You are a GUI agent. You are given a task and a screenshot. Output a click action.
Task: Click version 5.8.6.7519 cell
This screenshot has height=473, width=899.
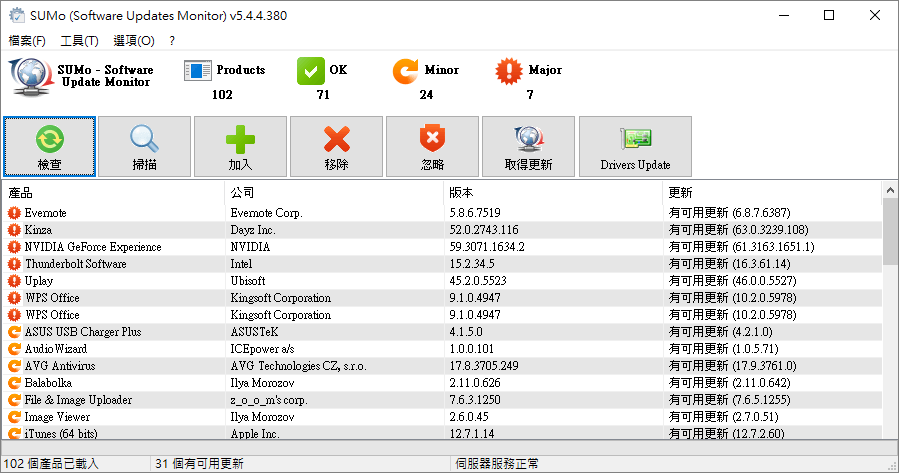(x=475, y=213)
